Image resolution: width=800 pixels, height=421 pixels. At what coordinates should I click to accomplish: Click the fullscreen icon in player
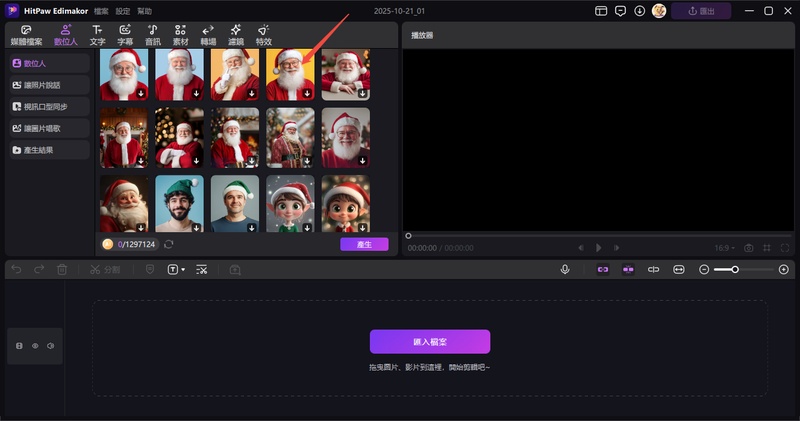(786, 247)
